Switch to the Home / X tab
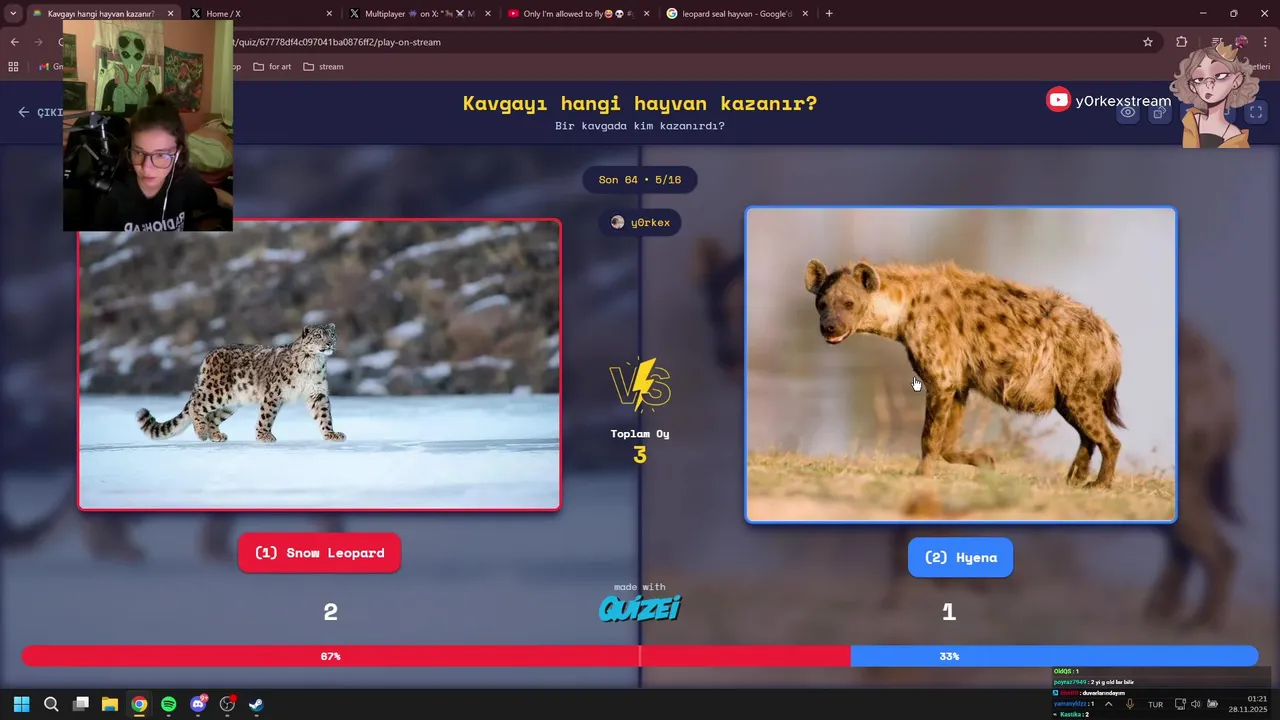The width and height of the screenshot is (1280, 720). (260, 14)
